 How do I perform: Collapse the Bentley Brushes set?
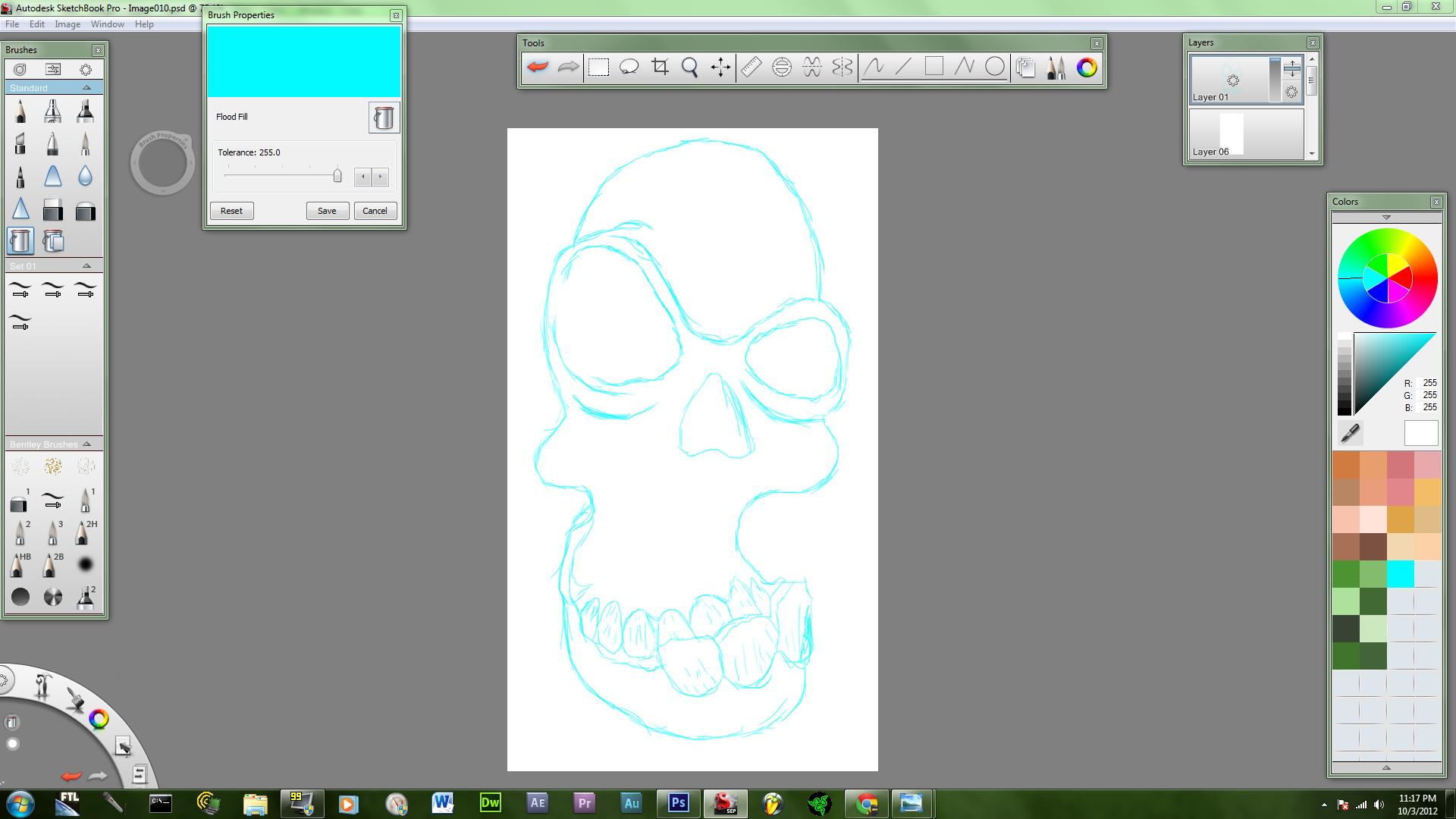pyautogui.click(x=86, y=444)
